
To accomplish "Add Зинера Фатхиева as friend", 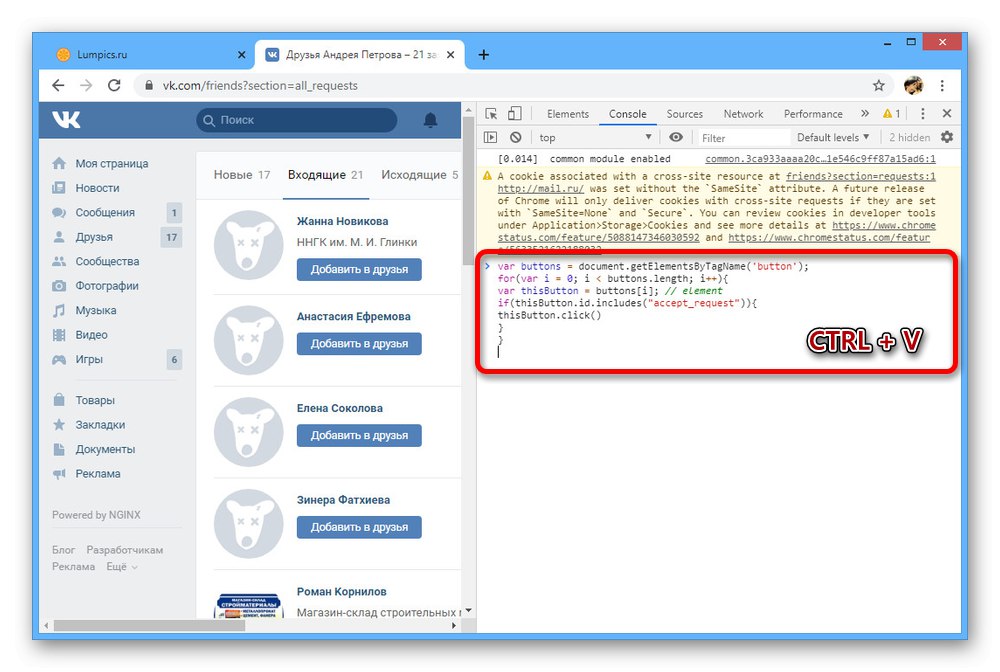I will (x=359, y=527).
